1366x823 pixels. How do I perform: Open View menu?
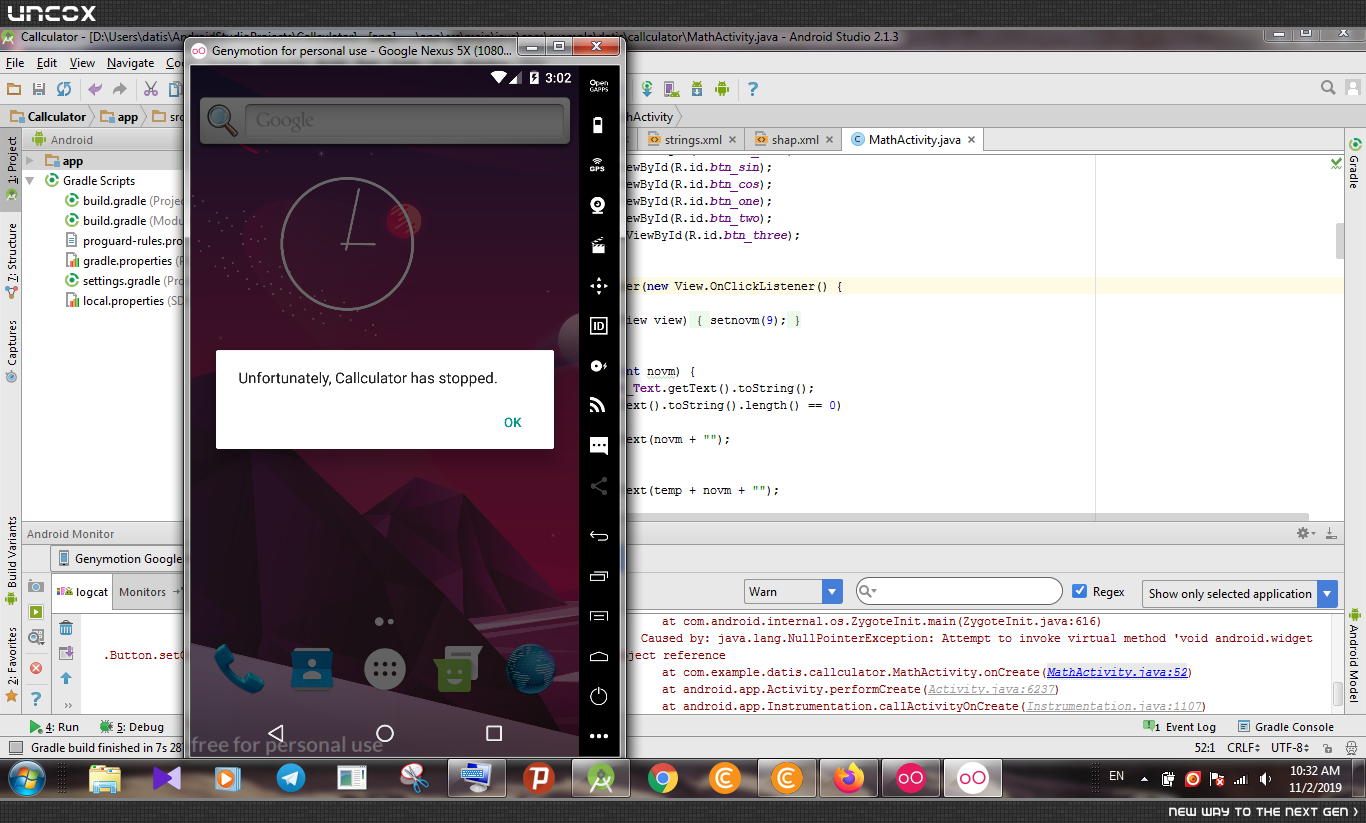pos(82,63)
